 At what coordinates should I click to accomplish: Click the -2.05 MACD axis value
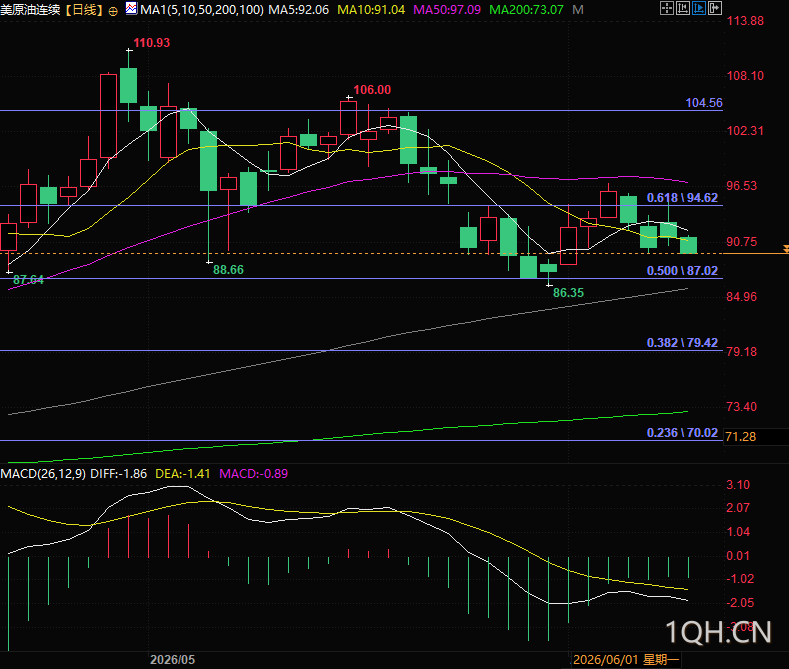740,603
